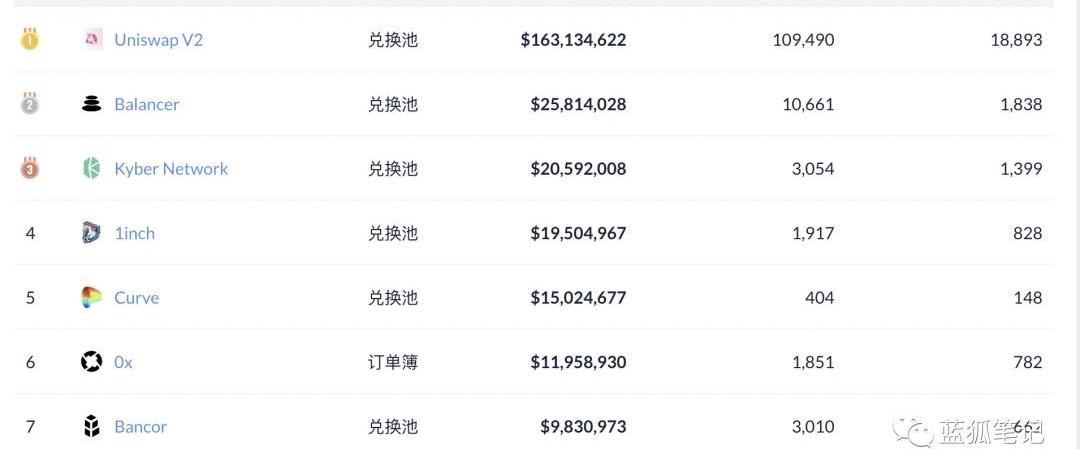Click the 订单簿 label in 0x row
The height and width of the screenshot is (449, 1080).
[x=392, y=362]
